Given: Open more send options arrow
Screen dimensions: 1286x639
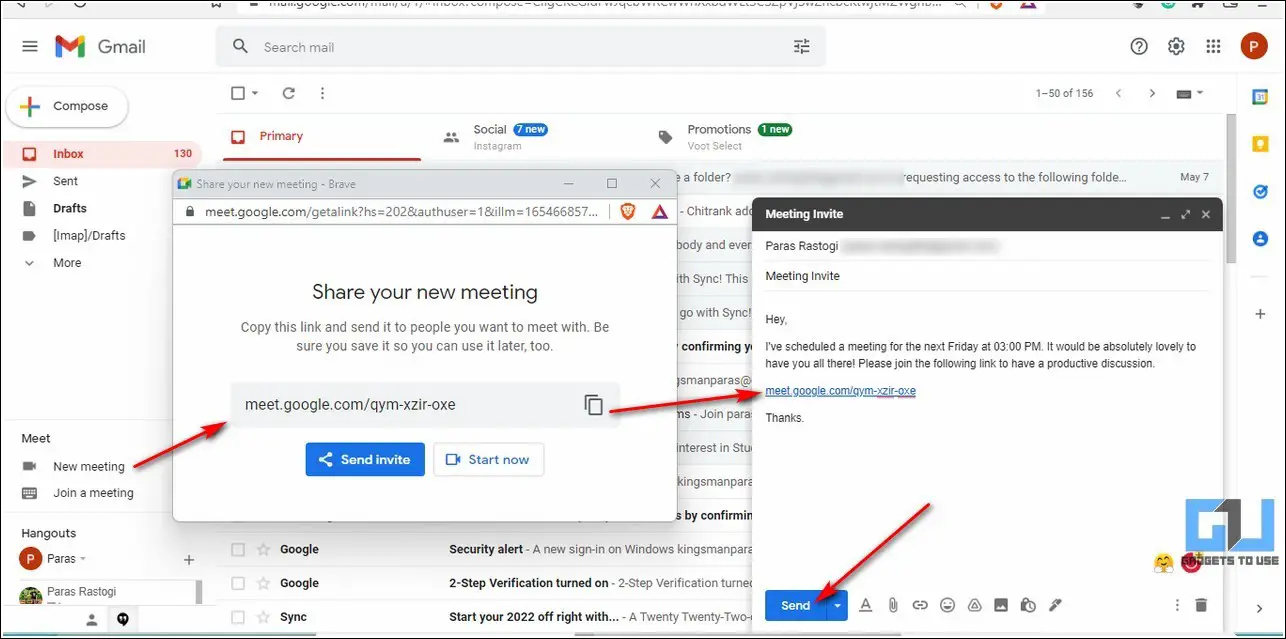Looking at the screenshot, I should click(837, 605).
